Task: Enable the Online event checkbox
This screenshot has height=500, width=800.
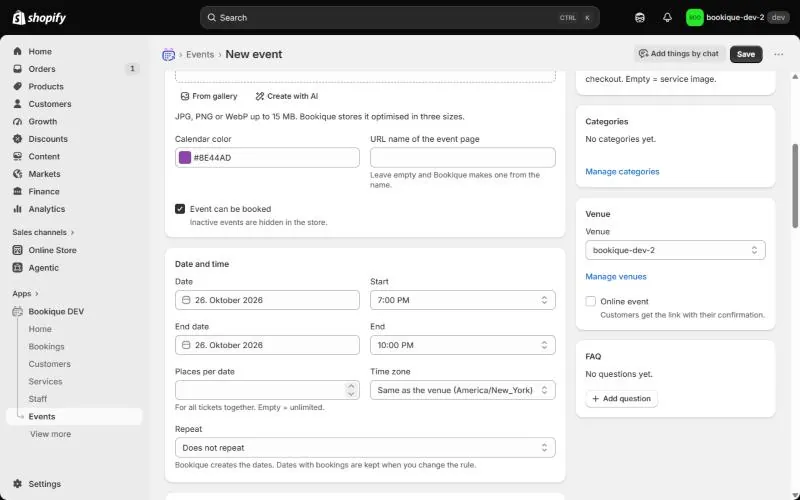Action: pyautogui.click(x=590, y=301)
